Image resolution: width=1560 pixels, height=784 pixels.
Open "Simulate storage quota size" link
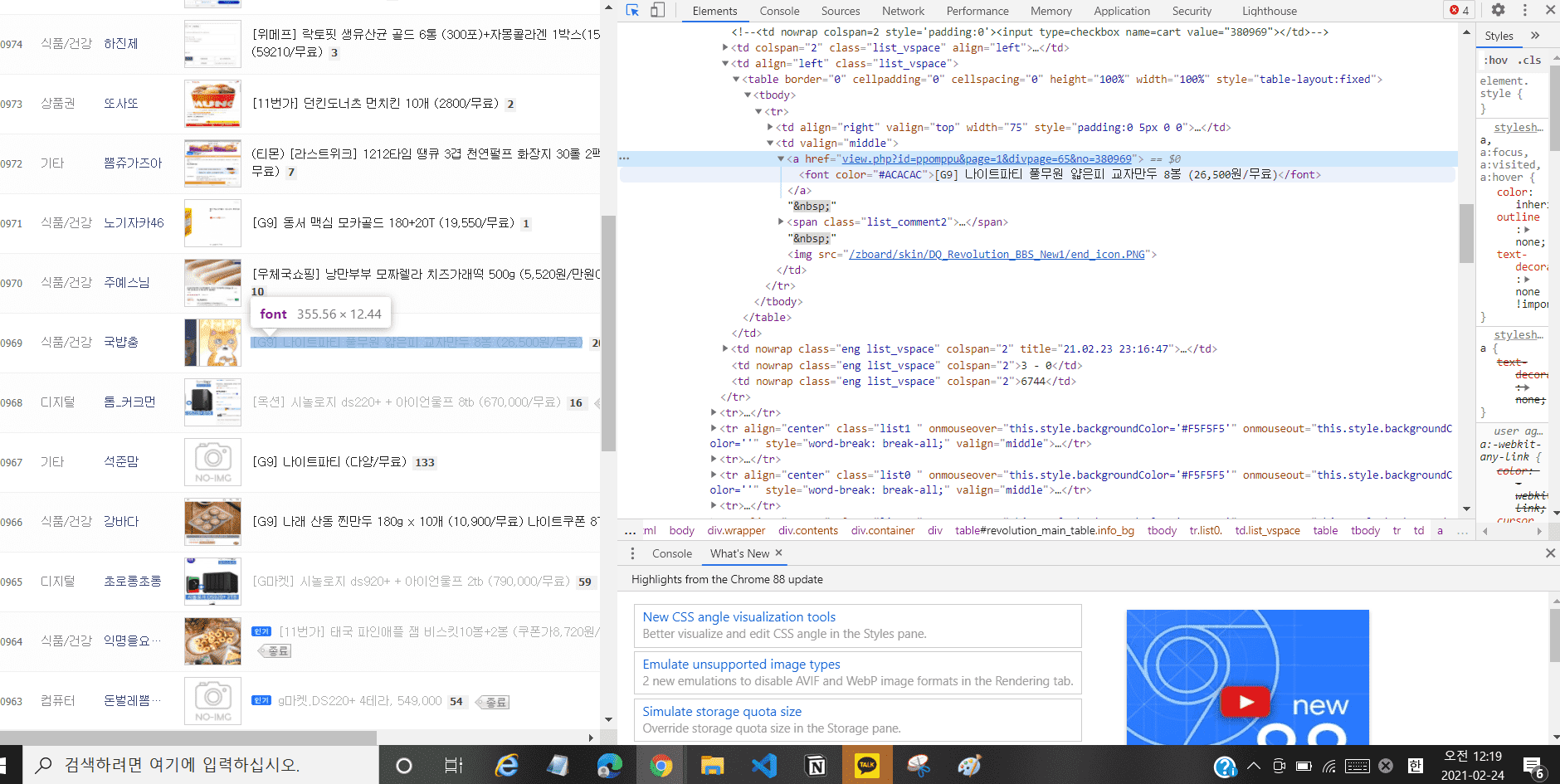tap(722, 712)
